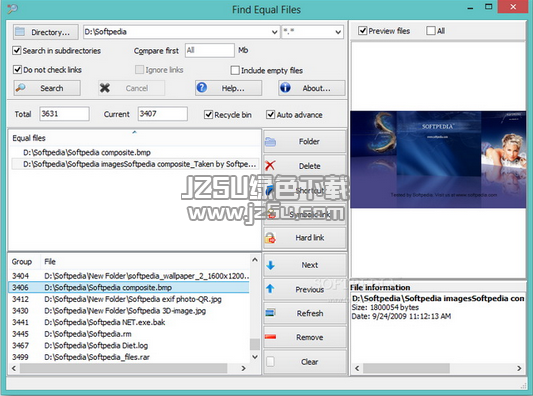
Task: Select group 3406 Softpedia composite.bmp row
Action: 129,287
